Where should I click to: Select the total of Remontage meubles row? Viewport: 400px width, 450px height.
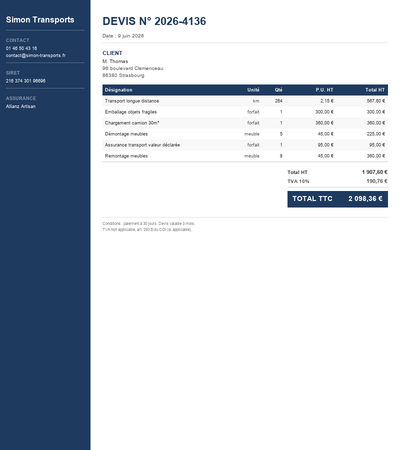pyautogui.click(x=376, y=156)
